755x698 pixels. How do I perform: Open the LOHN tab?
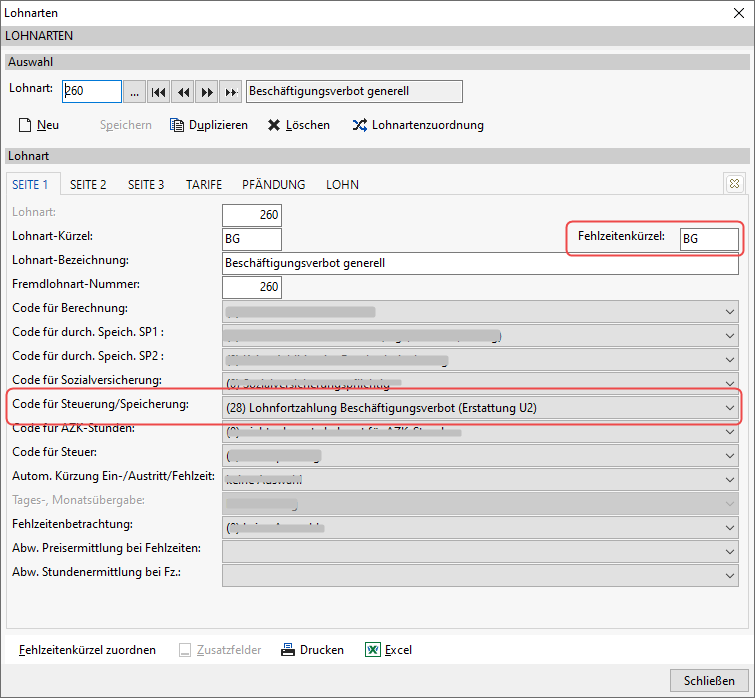click(342, 185)
